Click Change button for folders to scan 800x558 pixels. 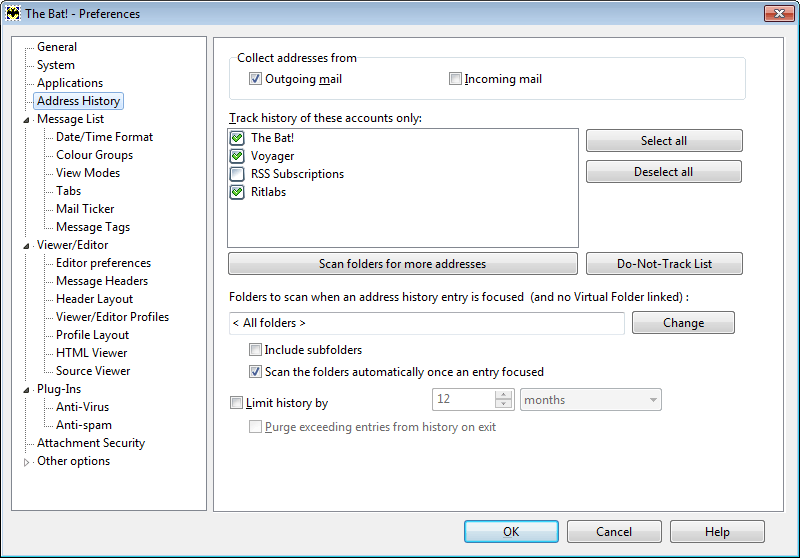(683, 323)
